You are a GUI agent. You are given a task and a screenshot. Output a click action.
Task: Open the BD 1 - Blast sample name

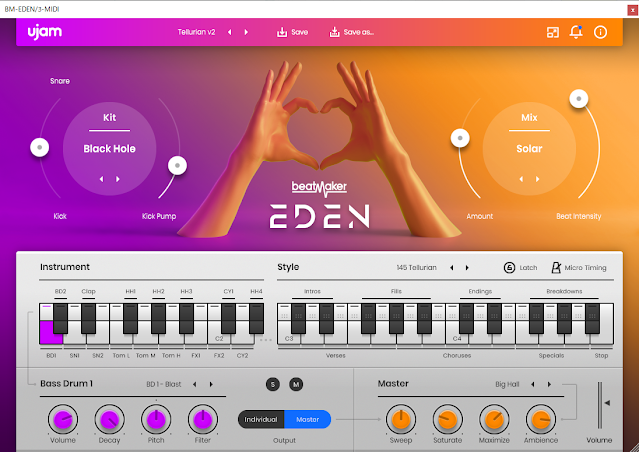pyautogui.click(x=164, y=384)
